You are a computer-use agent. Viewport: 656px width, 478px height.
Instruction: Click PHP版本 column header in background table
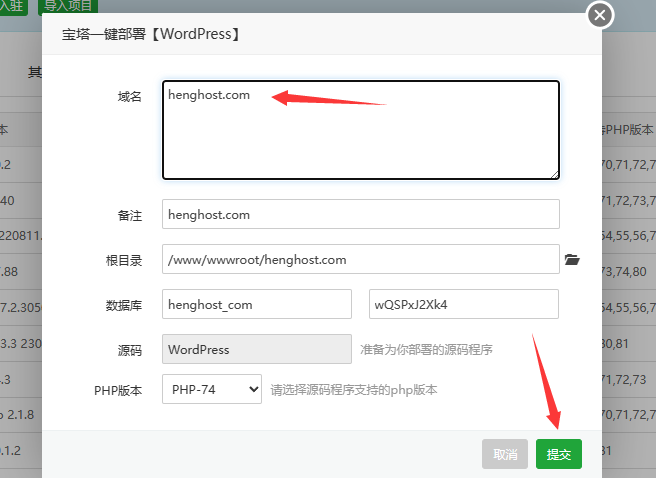click(x=628, y=130)
